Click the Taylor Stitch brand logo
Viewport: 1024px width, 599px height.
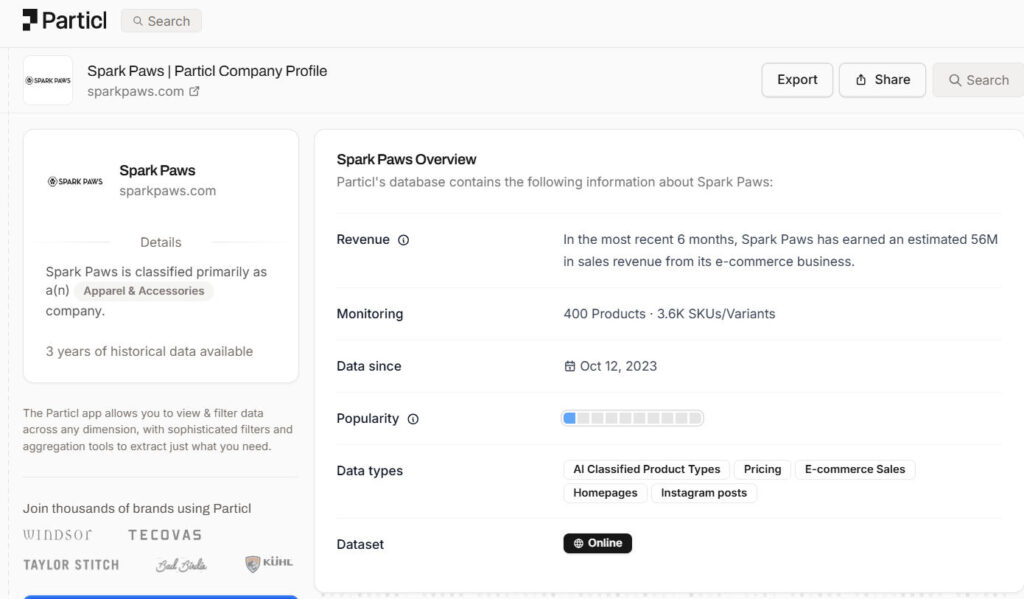pyautogui.click(x=71, y=564)
